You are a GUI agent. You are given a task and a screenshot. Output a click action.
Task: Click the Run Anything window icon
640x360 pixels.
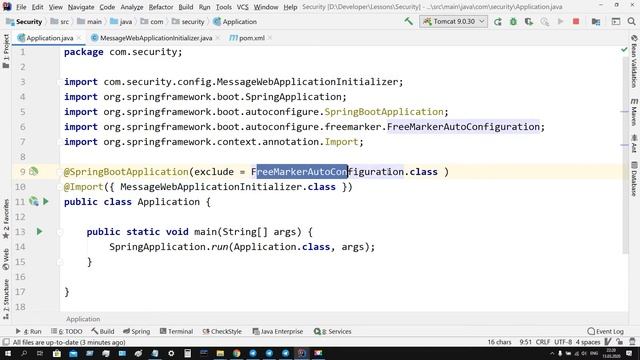coord(616,22)
